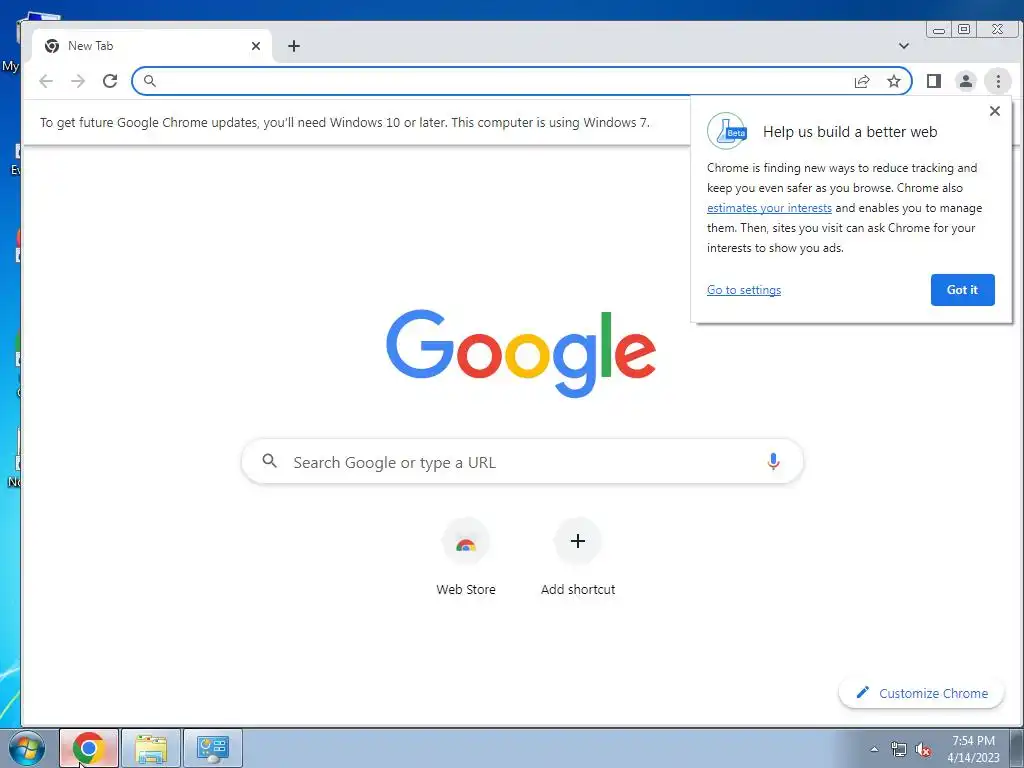Click the Chrome taskbar icon
The width and height of the screenshot is (1024, 768).
(x=89, y=748)
